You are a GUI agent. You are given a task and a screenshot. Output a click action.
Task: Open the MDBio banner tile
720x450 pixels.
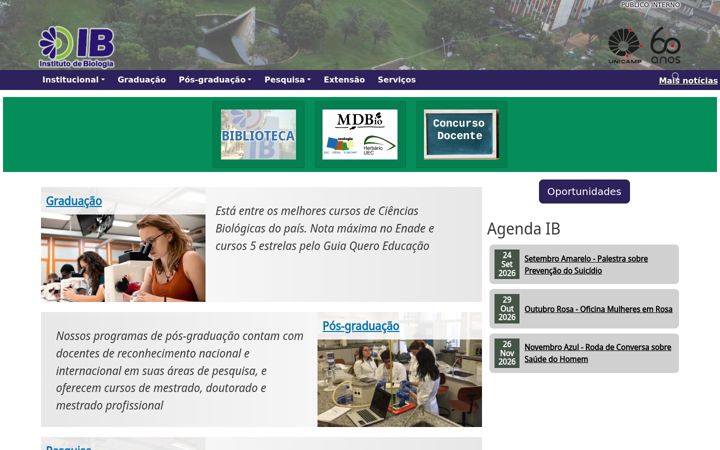point(360,135)
